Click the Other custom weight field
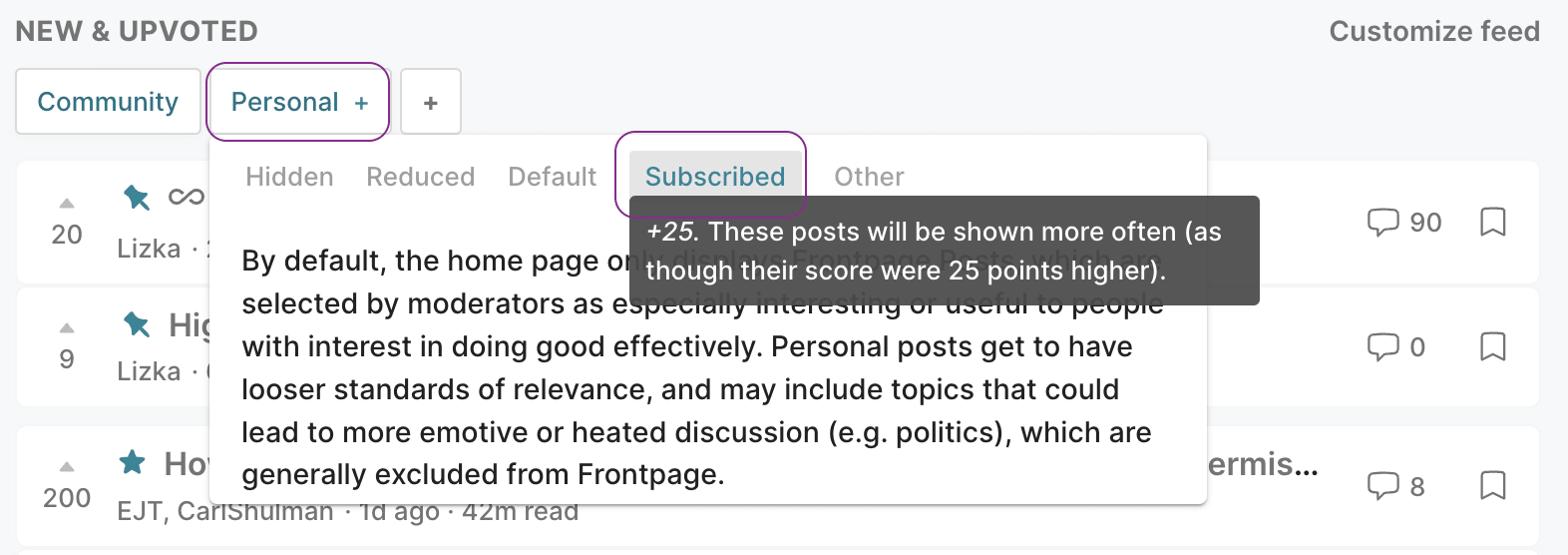Image resolution: width=1568 pixels, height=555 pixels. [869, 177]
